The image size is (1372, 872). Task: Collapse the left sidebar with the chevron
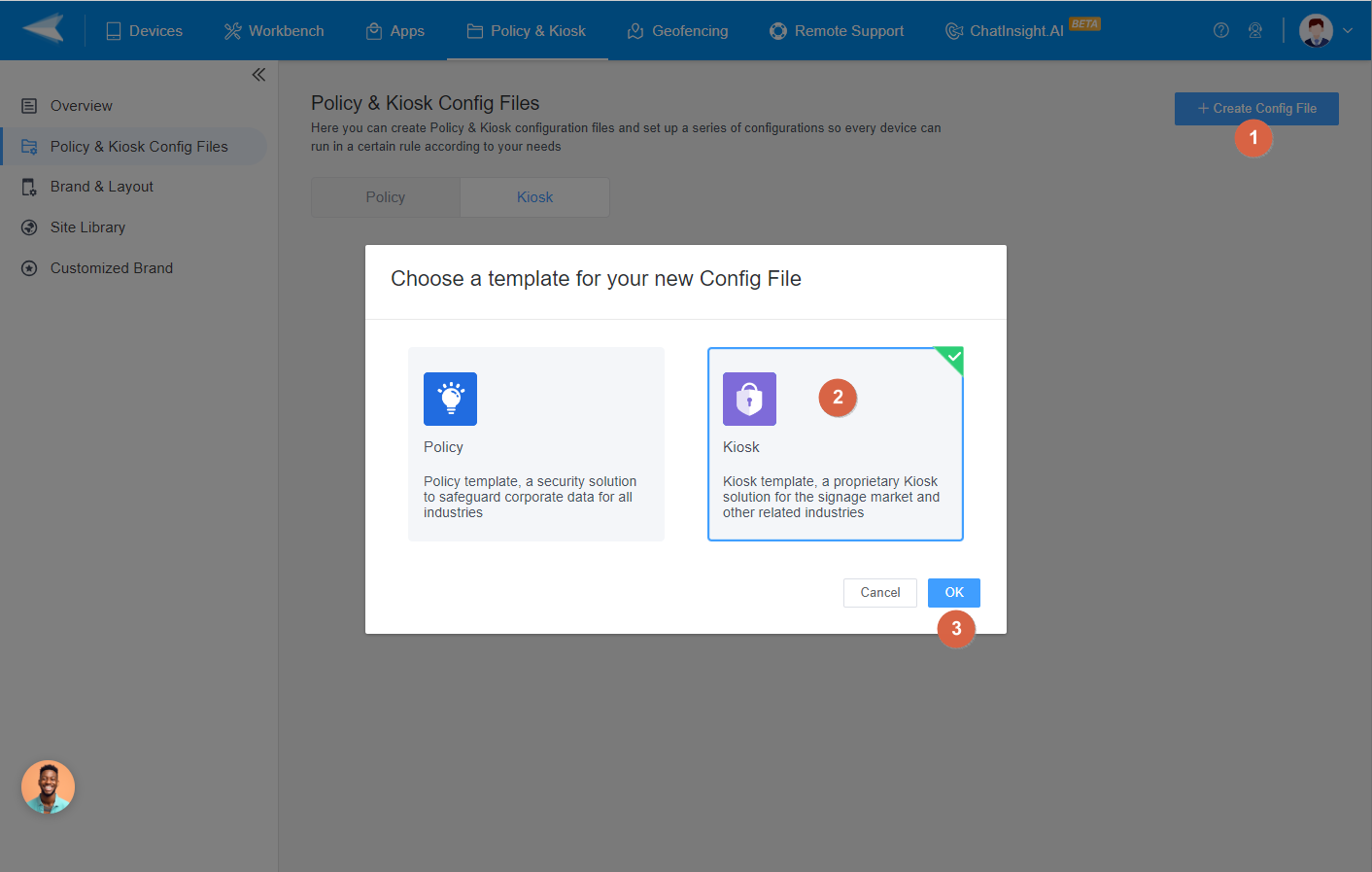tap(258, 74)
